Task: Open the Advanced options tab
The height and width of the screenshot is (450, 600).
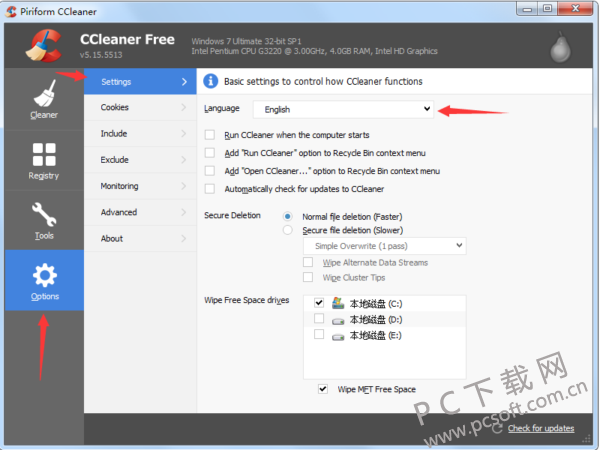Action: click(140, 212)
